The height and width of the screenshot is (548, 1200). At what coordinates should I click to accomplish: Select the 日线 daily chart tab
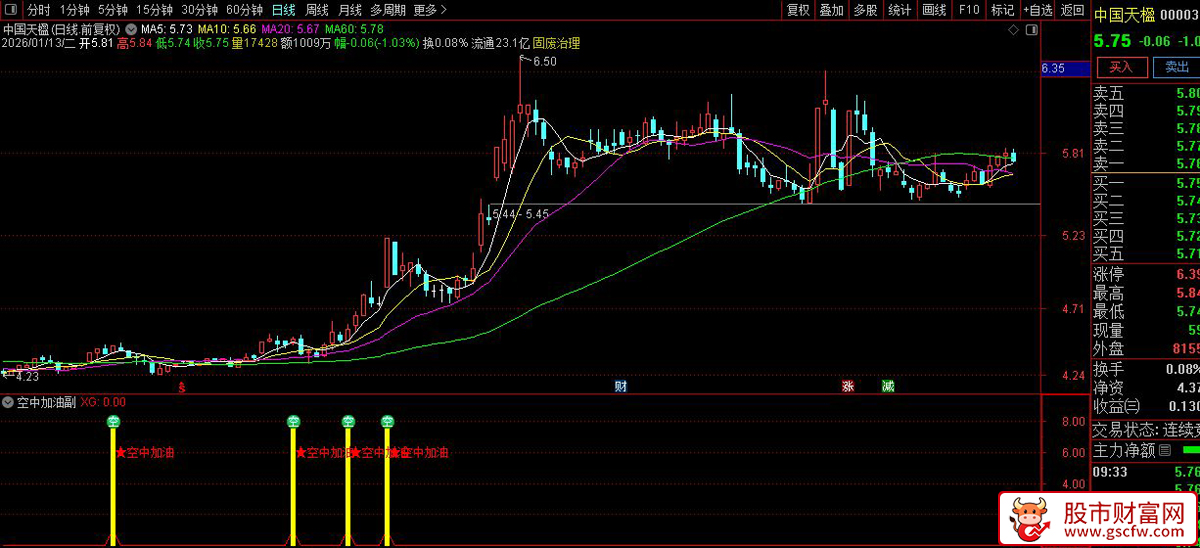[284, 10]
